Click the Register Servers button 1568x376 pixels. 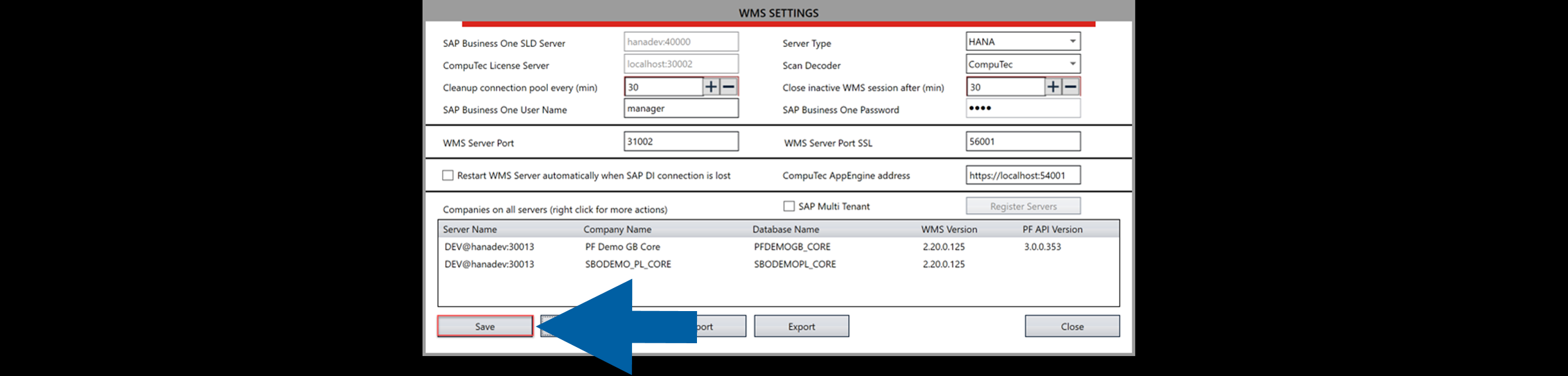coord(1023,206)
